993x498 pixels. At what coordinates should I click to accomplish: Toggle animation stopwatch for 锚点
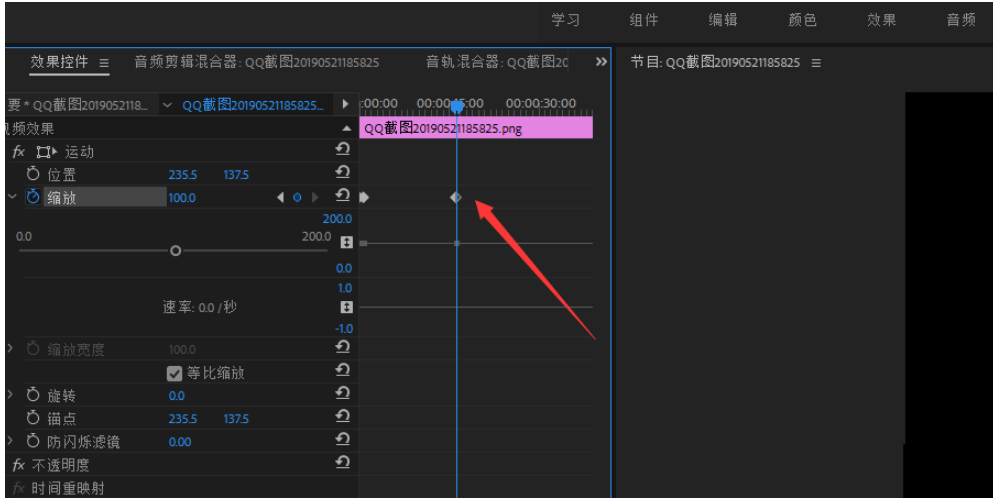click(33, 418)
